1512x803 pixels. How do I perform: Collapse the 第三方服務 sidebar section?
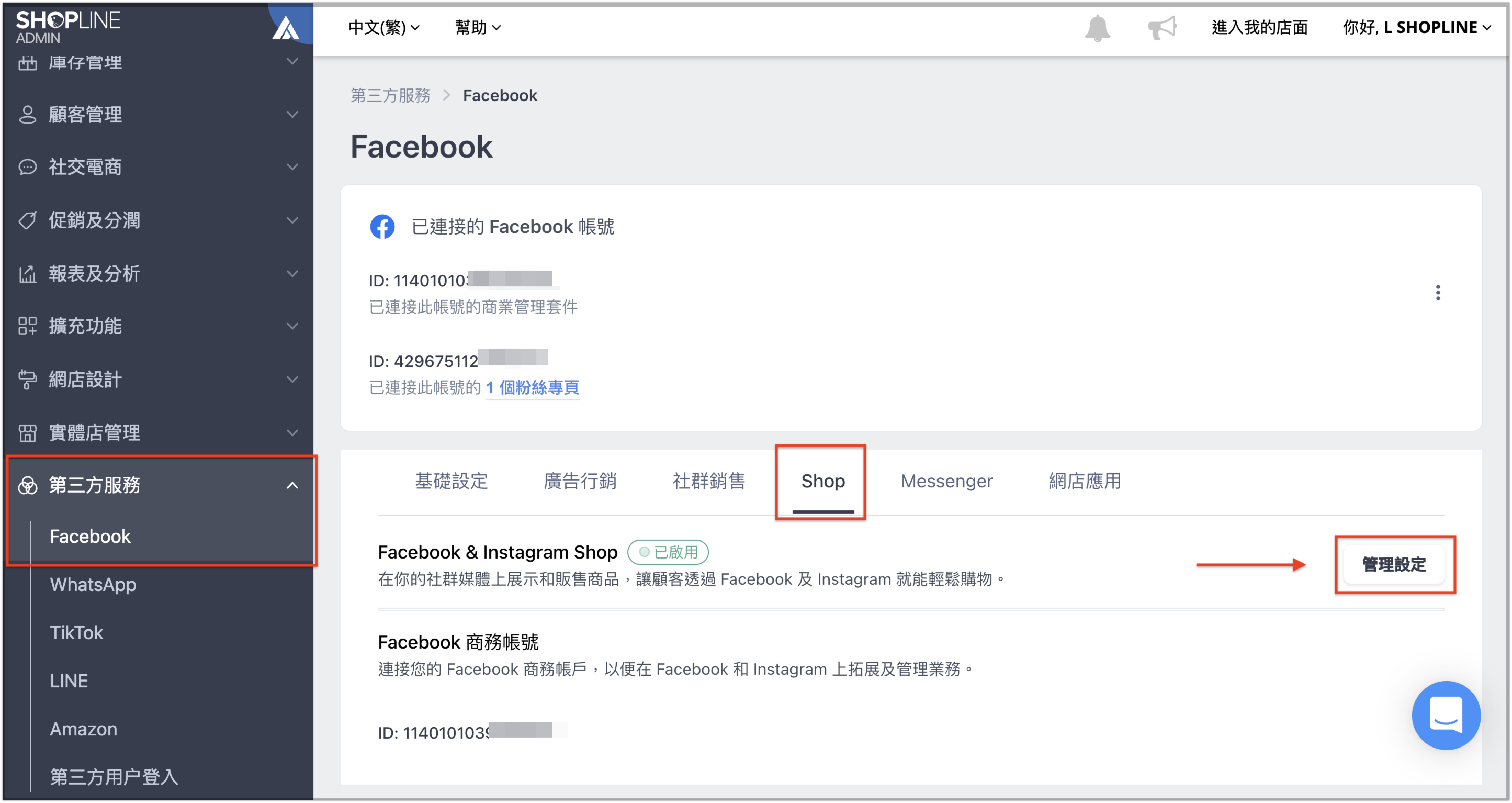coord(159,485)
